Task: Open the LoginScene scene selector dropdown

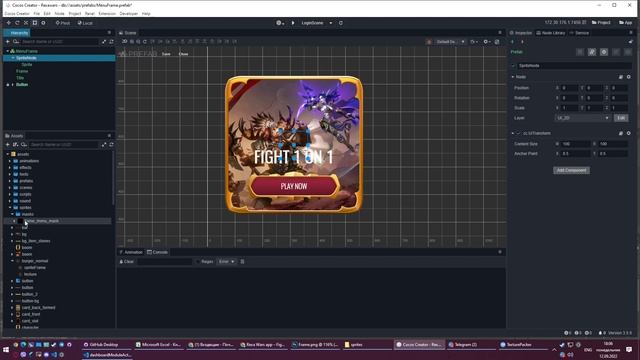Action: tap(317, 23)
